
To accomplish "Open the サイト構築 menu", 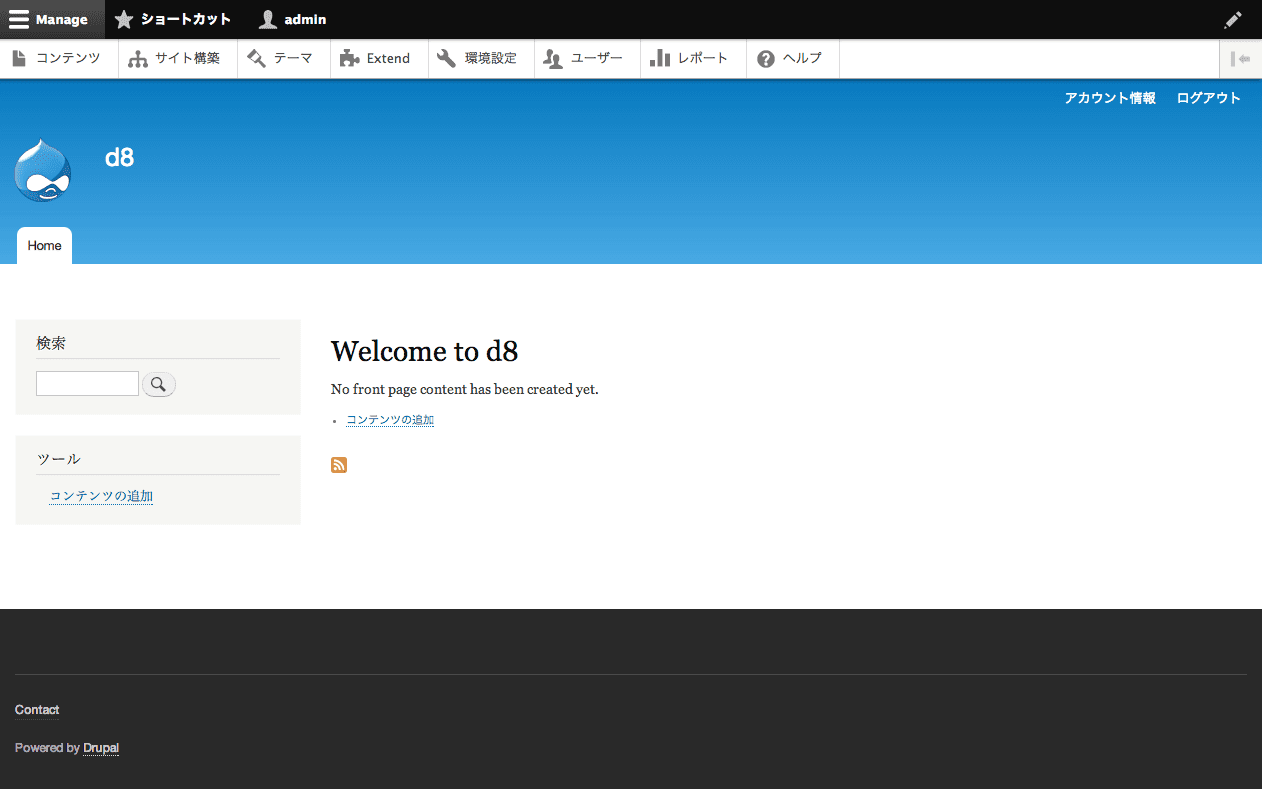I will click(176, 58).
